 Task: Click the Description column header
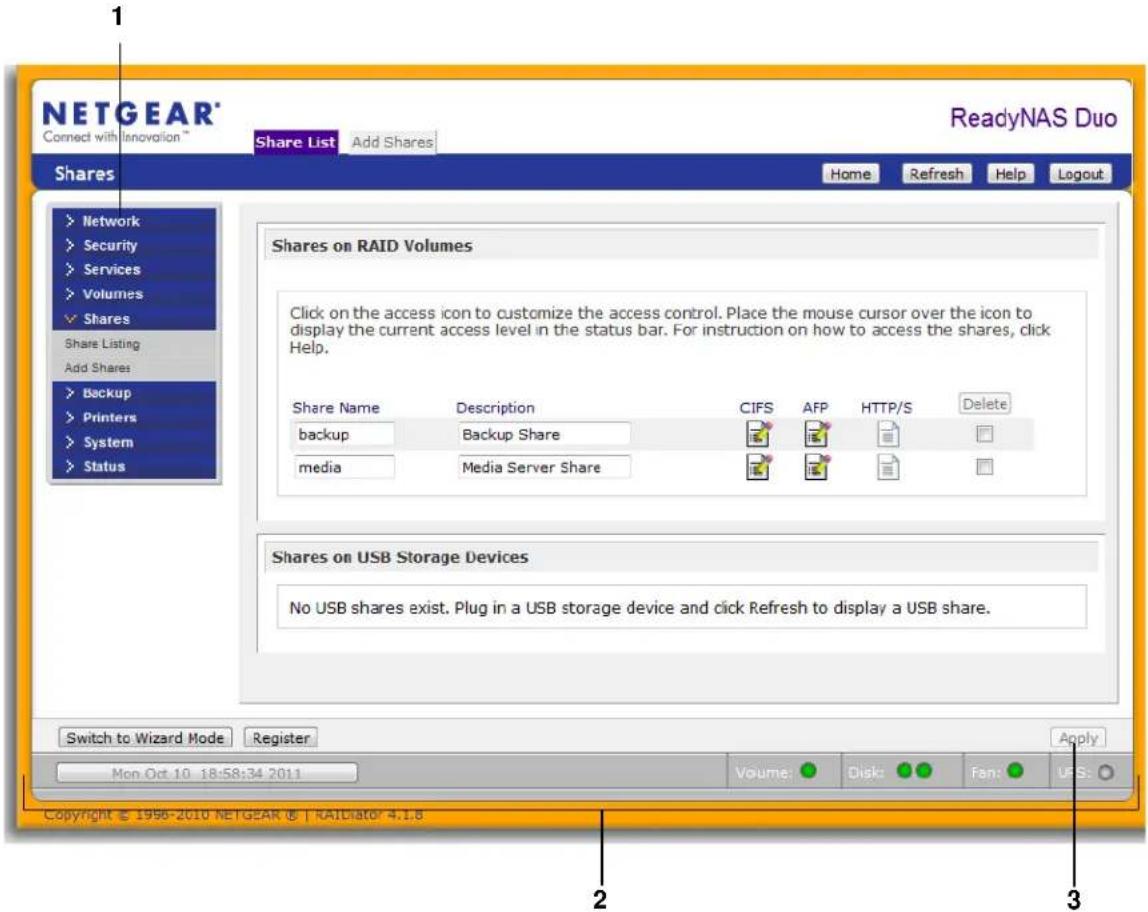pos(495,408)
